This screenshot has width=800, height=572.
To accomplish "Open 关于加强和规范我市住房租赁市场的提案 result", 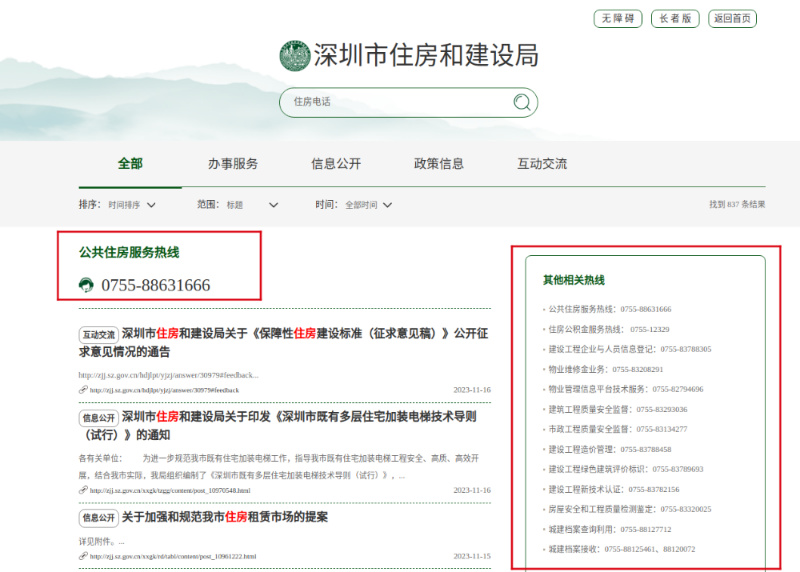I will (x=225, y=517).
